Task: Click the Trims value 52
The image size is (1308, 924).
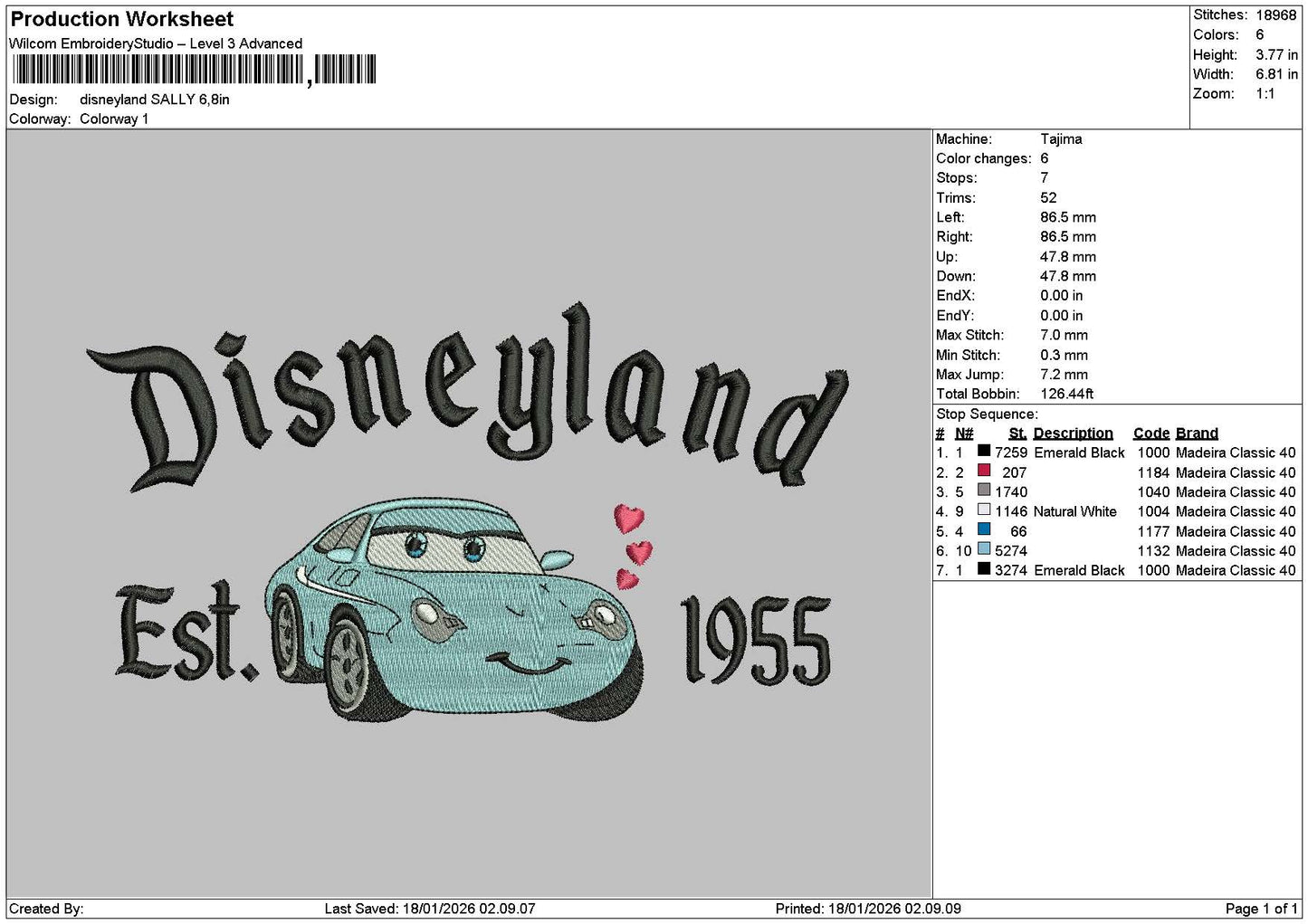Action: [1048, 198]
